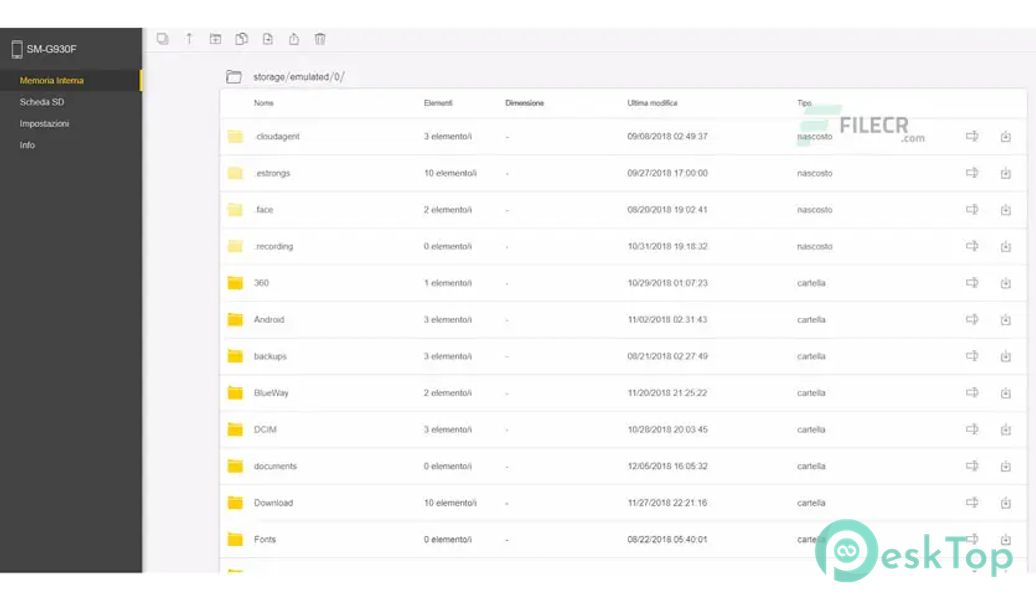Image resolution: width=1036 pixels, height=600 pixels.
Task: Go up one level with arrow icon
Action: click(x=189, y=39)
